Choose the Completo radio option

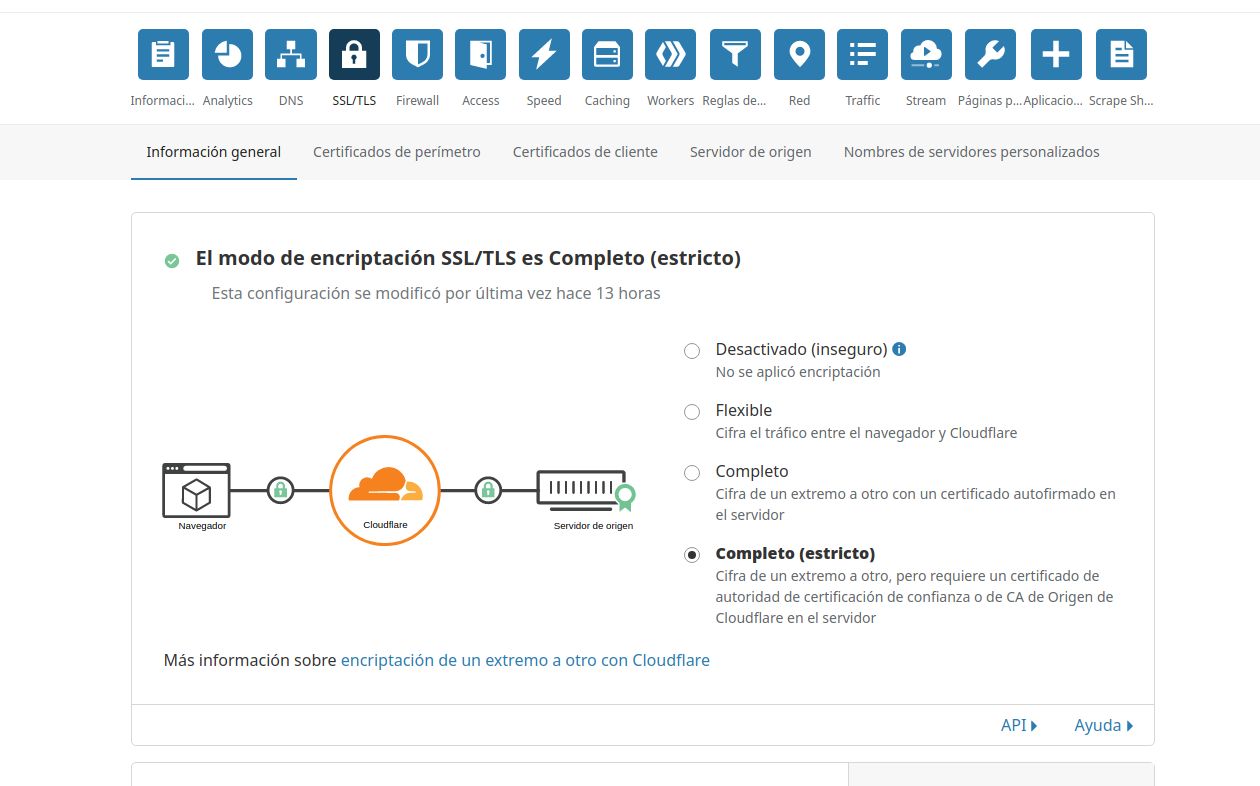[x=692, y=473]
